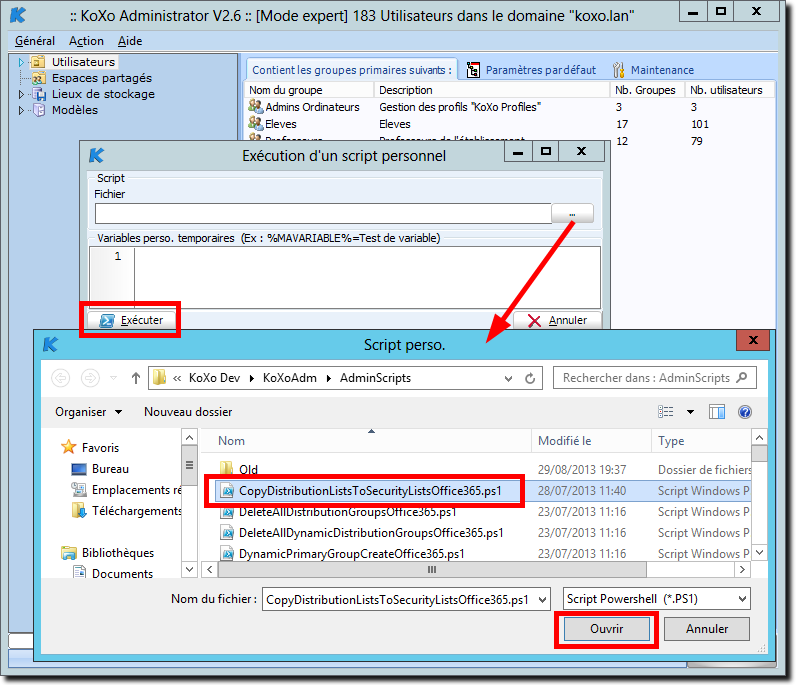Click the Fichier path input field
The height and width of the screenshot is (685, 796).
[323, 213]
